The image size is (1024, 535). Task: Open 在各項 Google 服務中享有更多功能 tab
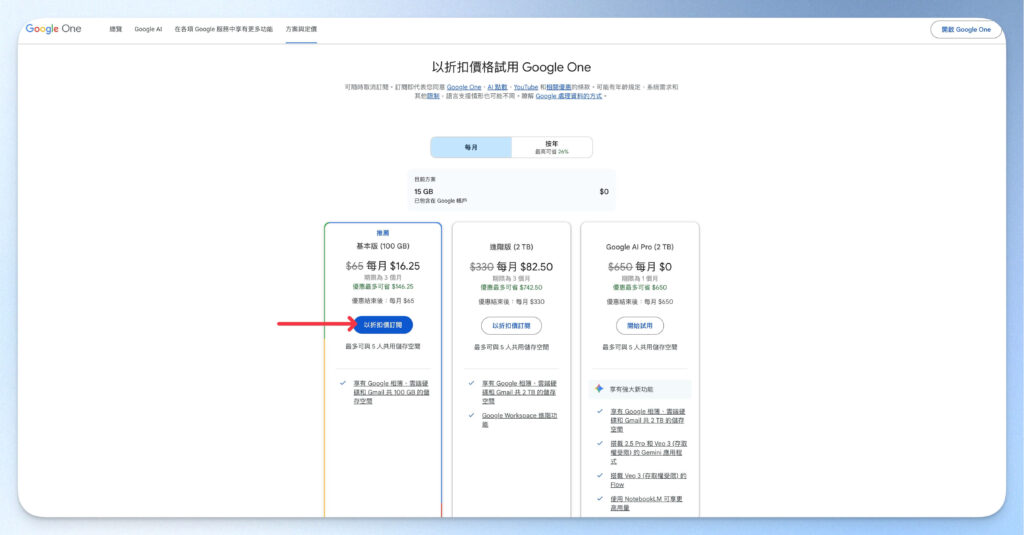tap(223, 29)
